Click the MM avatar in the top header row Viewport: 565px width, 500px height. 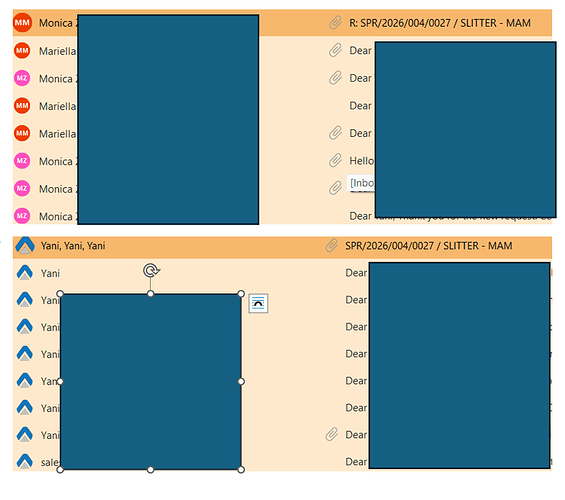click(22, 22)
